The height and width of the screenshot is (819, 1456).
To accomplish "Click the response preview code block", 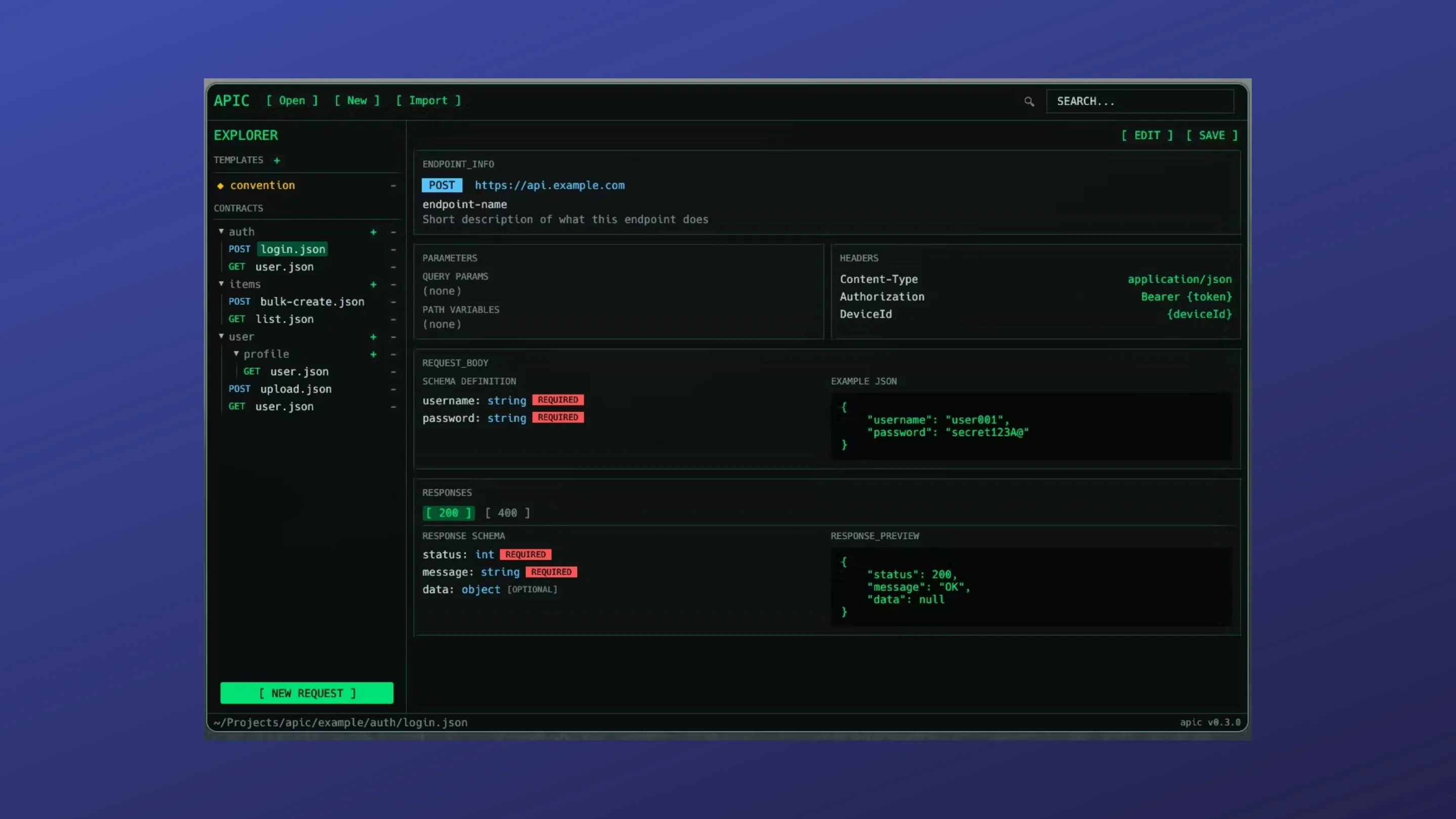I will pos(1031,586).
